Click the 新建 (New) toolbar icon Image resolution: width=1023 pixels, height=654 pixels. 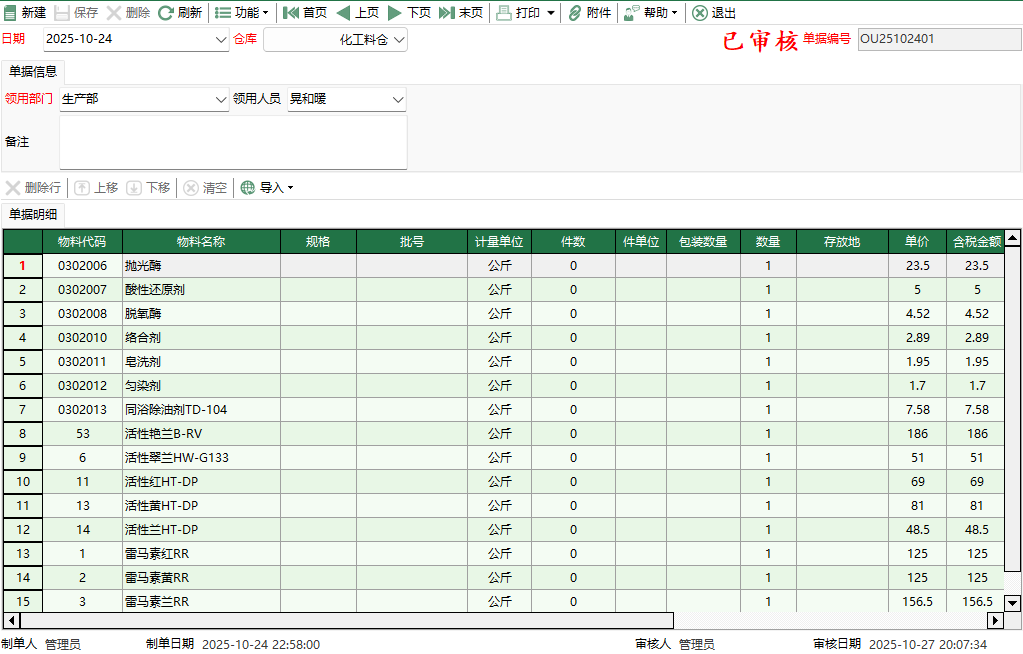10,13
